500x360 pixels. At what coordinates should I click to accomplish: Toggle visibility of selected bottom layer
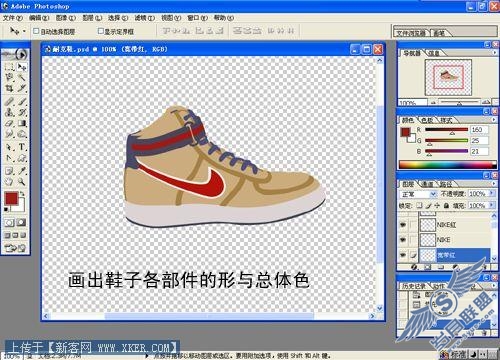tap(403, 255)
